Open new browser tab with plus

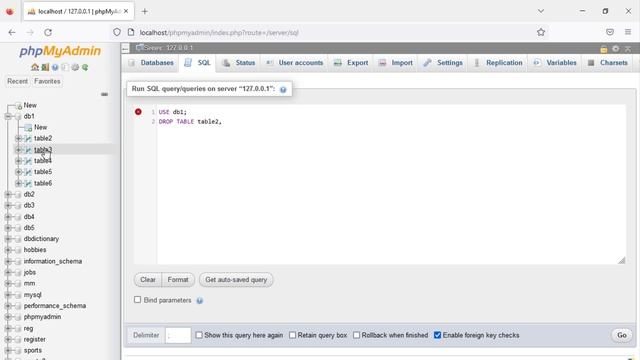point(144,11)
